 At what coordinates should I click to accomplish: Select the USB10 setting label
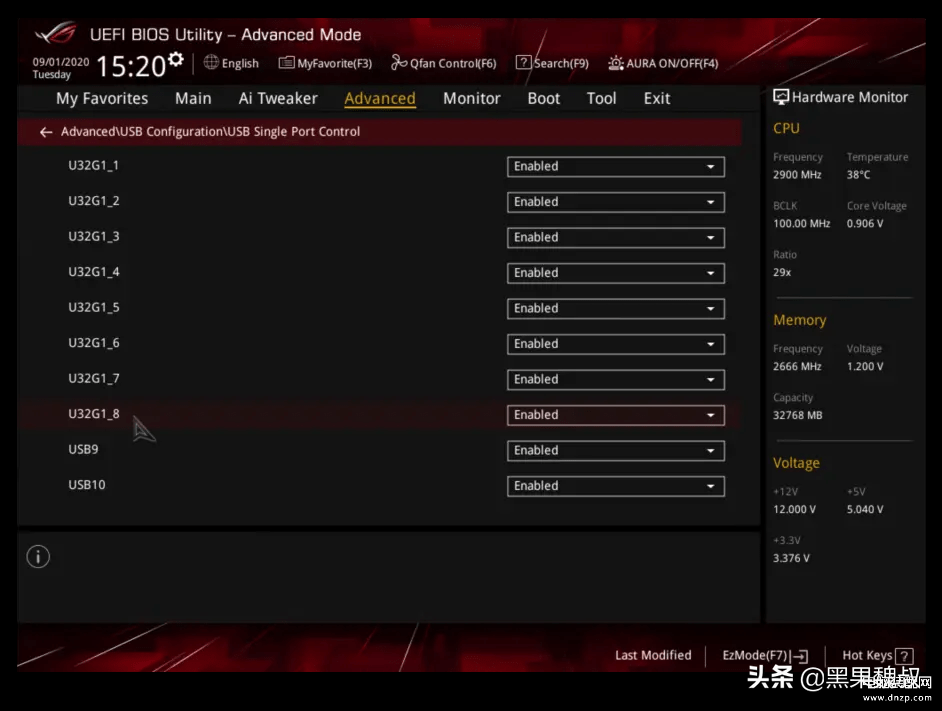click(x=87, y=484)
